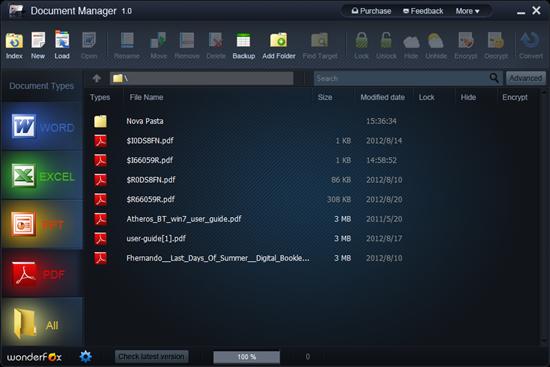The height and width of the screenshot is (367, 550).
Task: Click the Encrypt toolbar icon
Action: click(x=465, y=46)
